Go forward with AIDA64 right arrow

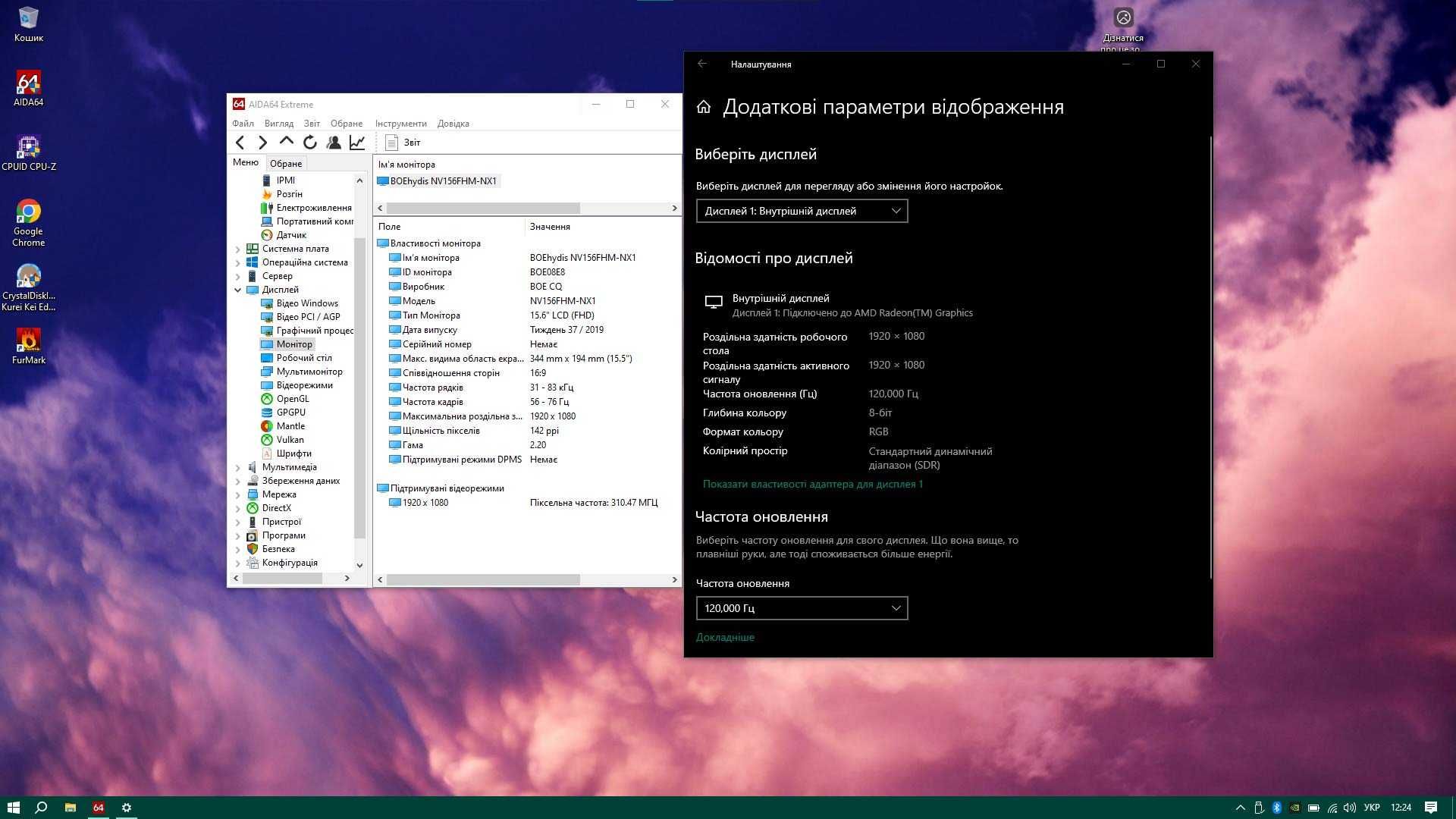(262, 143)
